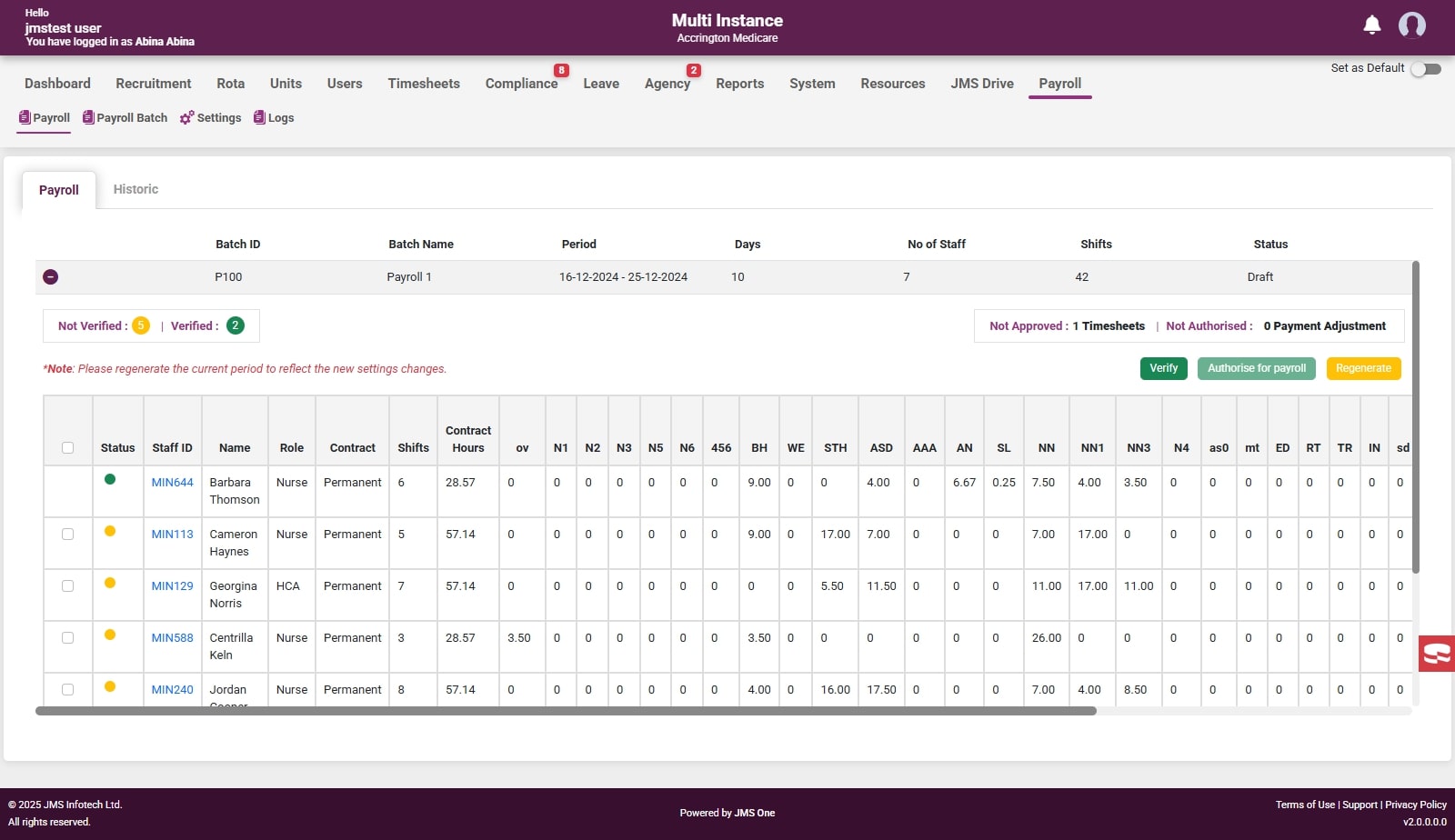
Task: Open staff ID MIN644 link
Action: point(172,483)
